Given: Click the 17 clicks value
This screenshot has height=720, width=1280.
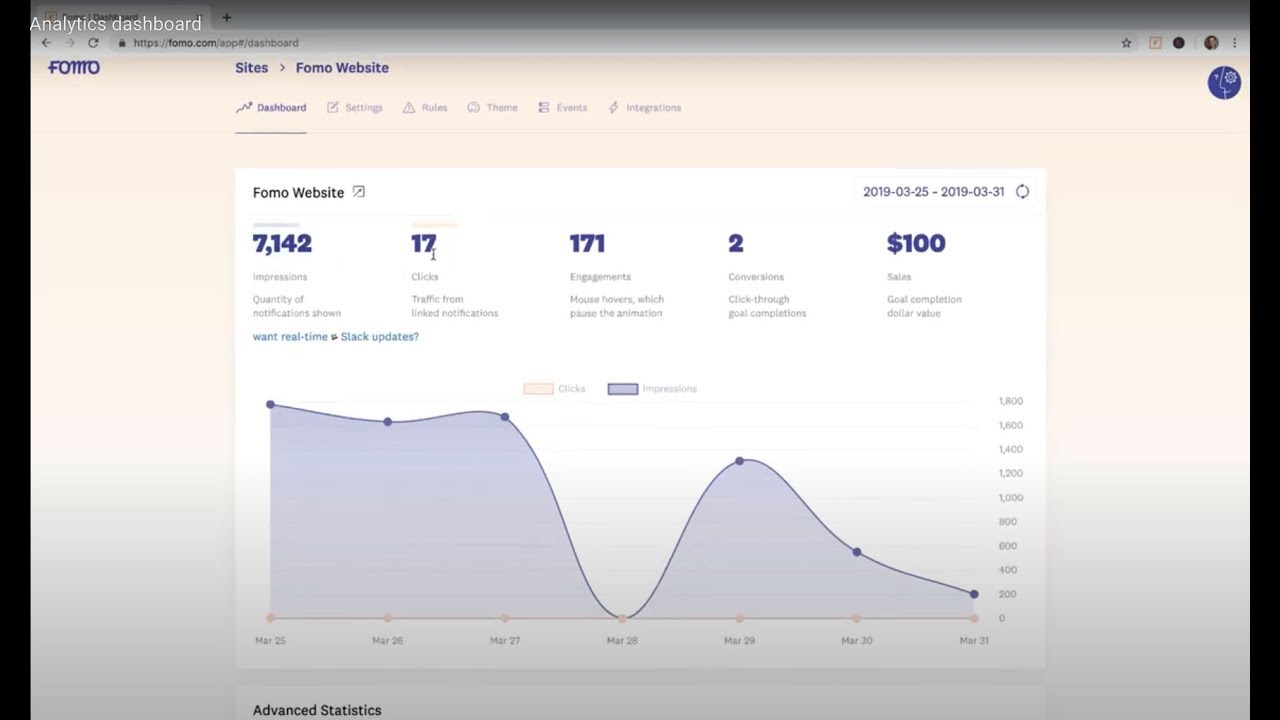Looking at the screenshot, I should (423, 243).
